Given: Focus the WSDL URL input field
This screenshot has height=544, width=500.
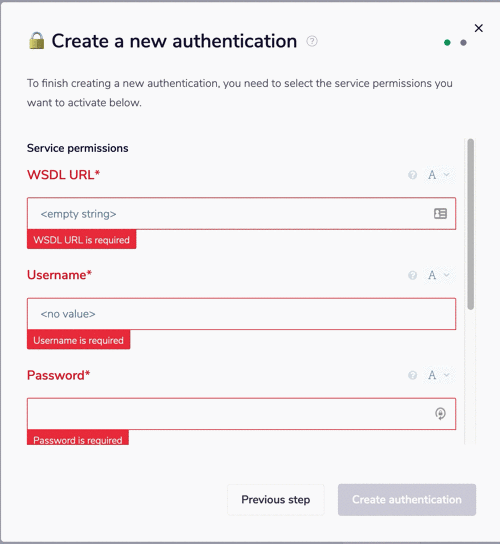Looking at the screenshot, I should point(241,213).
